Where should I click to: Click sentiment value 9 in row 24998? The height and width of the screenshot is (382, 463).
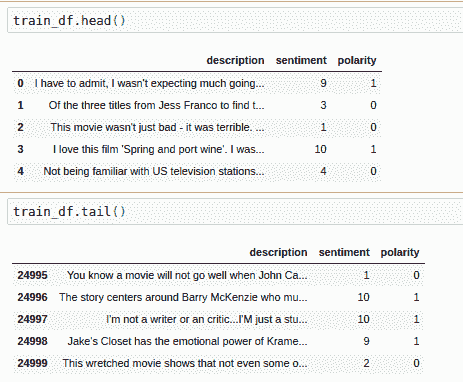click(366, 341)
